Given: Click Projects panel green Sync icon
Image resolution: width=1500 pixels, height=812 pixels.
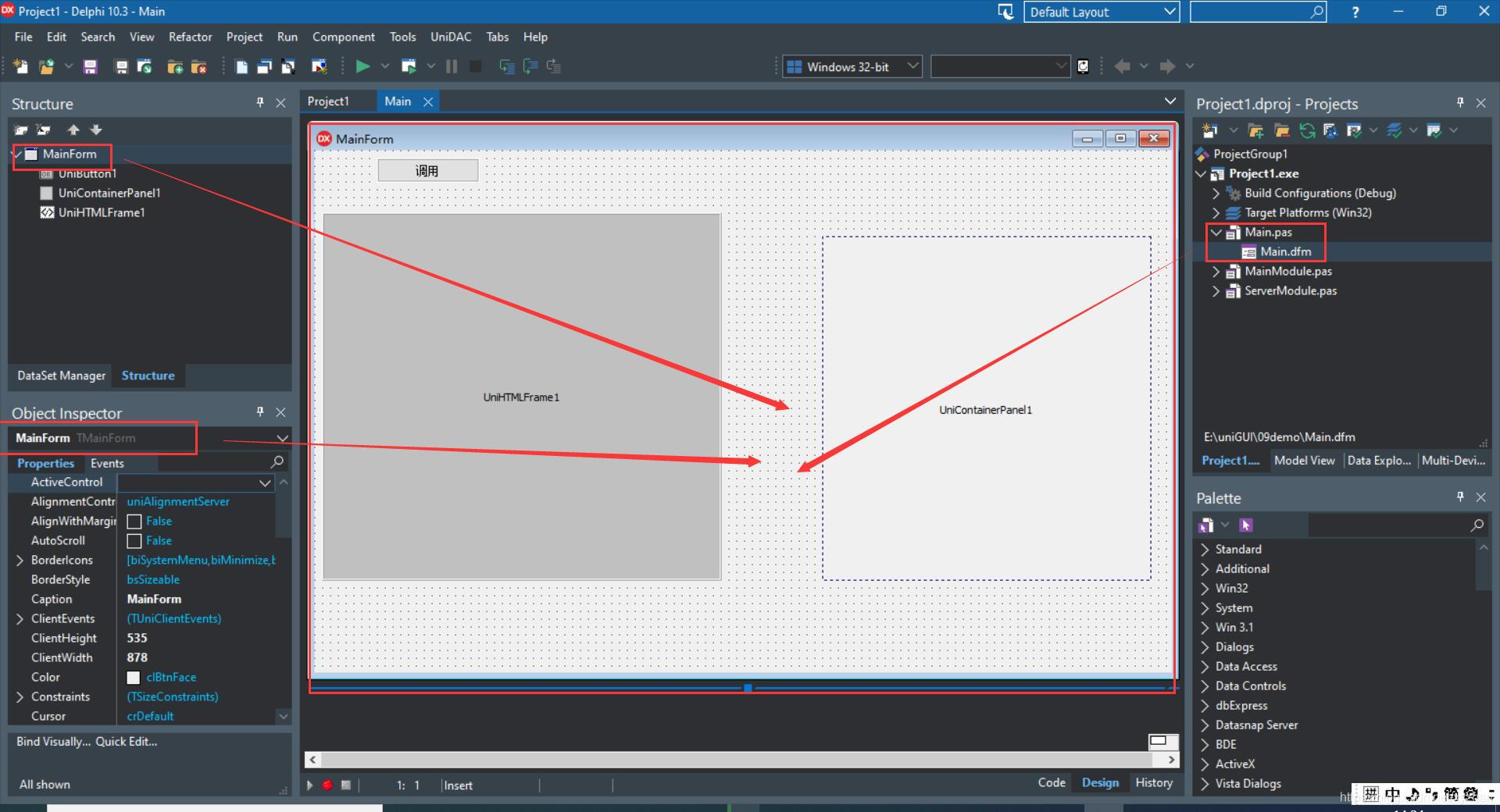Looking at the screenshot, I should (x=1307, y=130).
